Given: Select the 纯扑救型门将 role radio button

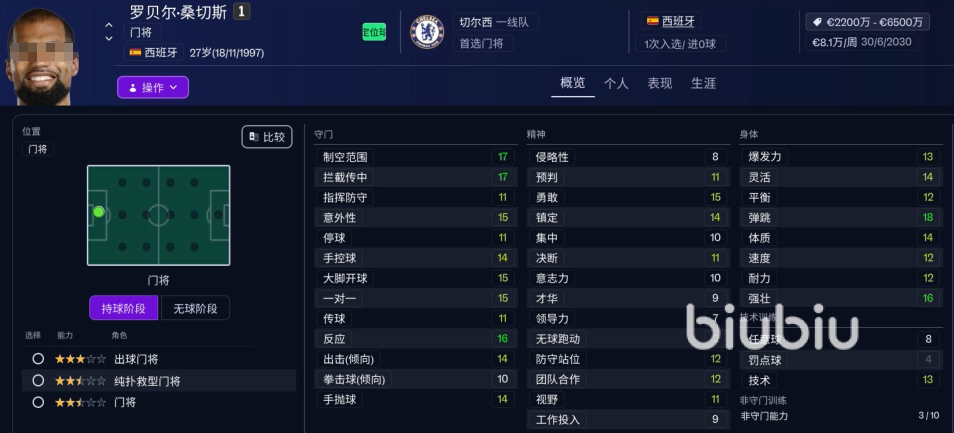Looking at the screenshot, I should click(38, 381).
